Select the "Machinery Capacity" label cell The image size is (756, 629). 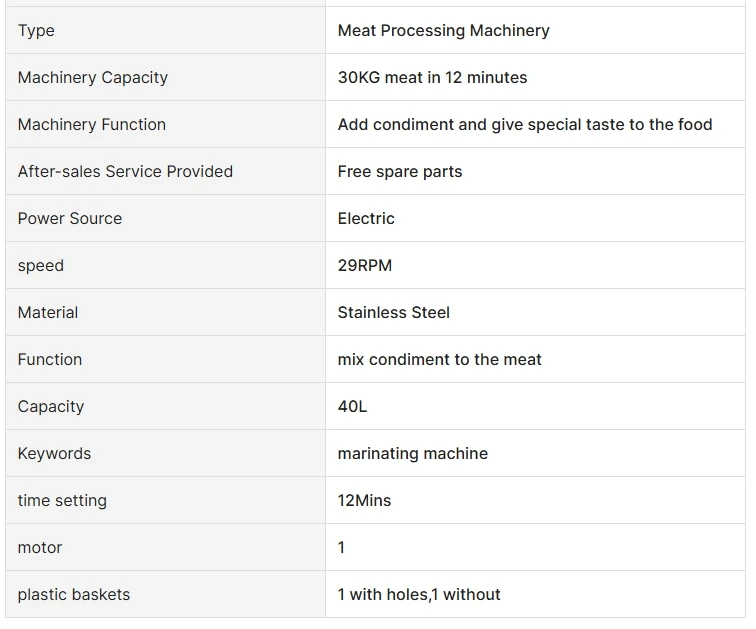(x=93, y=78)
